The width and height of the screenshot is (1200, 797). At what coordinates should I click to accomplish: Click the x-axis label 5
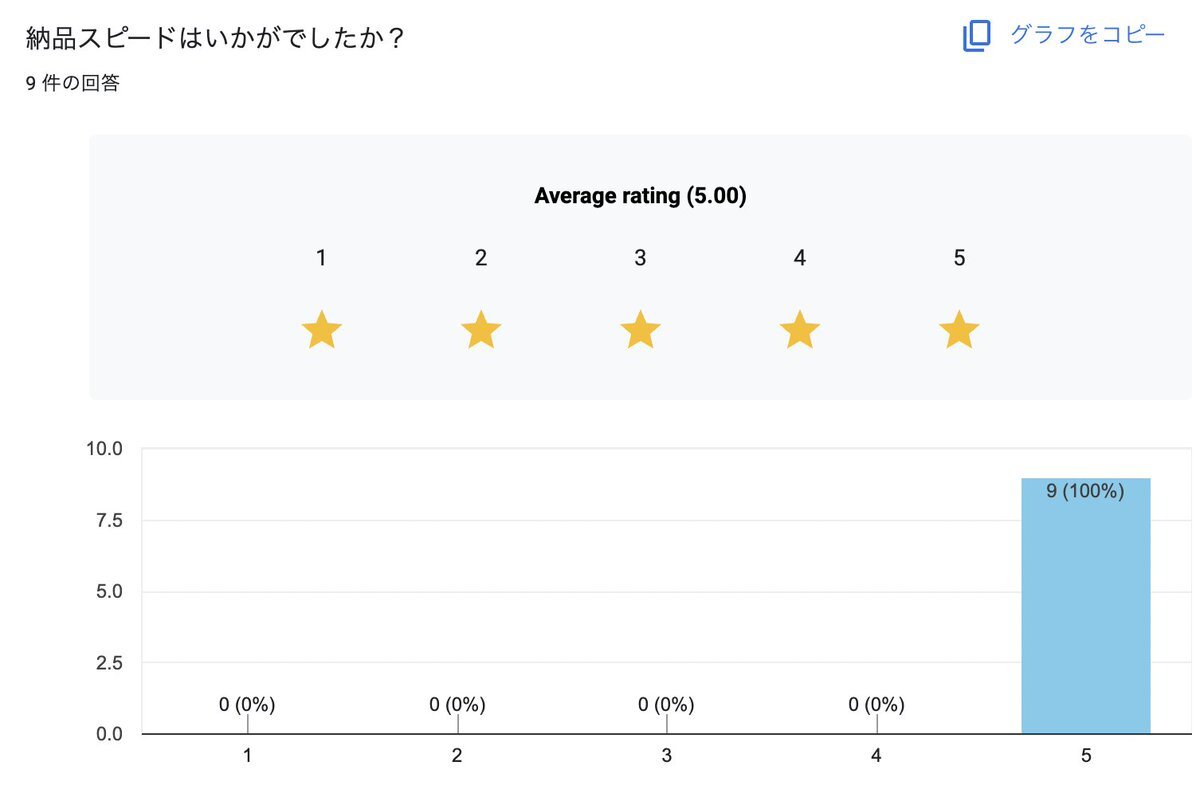click(1085, 756)
